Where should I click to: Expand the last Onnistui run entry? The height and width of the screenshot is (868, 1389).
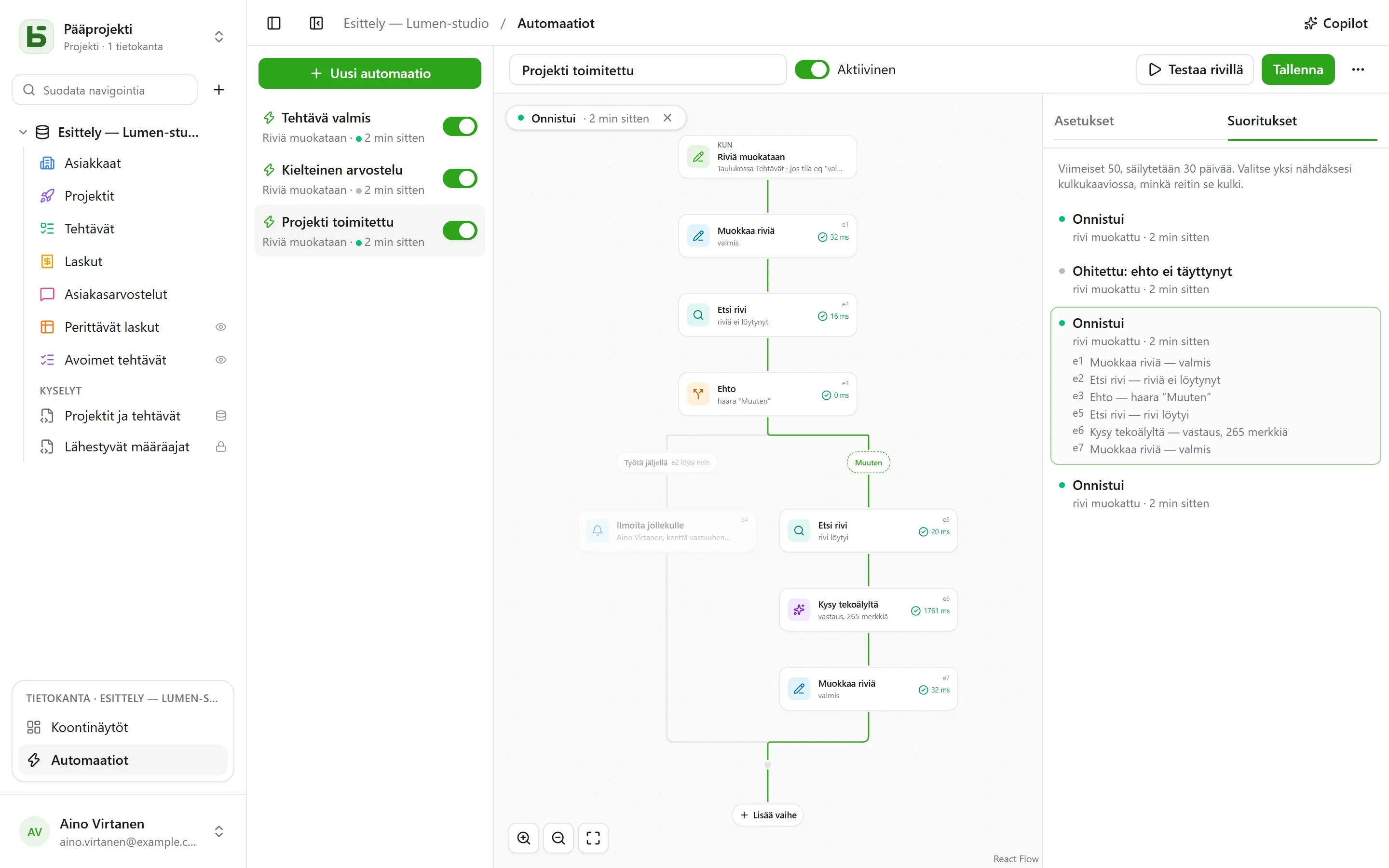point(1215,494)
